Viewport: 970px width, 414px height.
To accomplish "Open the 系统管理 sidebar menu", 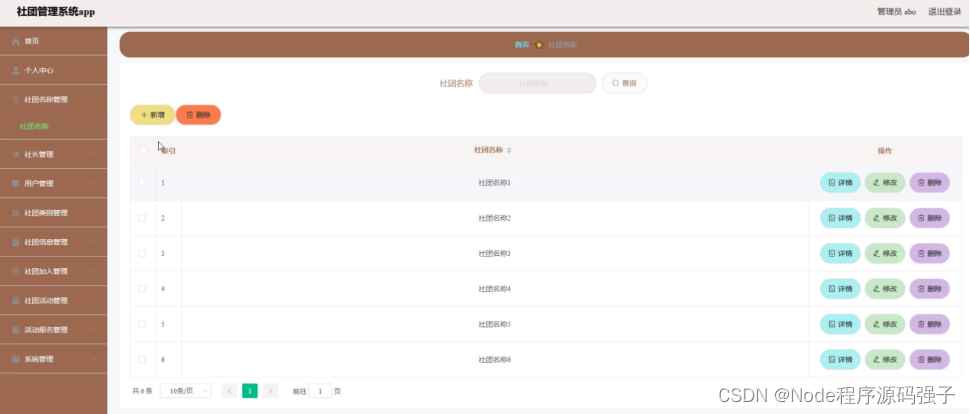I will click(53, 359).
